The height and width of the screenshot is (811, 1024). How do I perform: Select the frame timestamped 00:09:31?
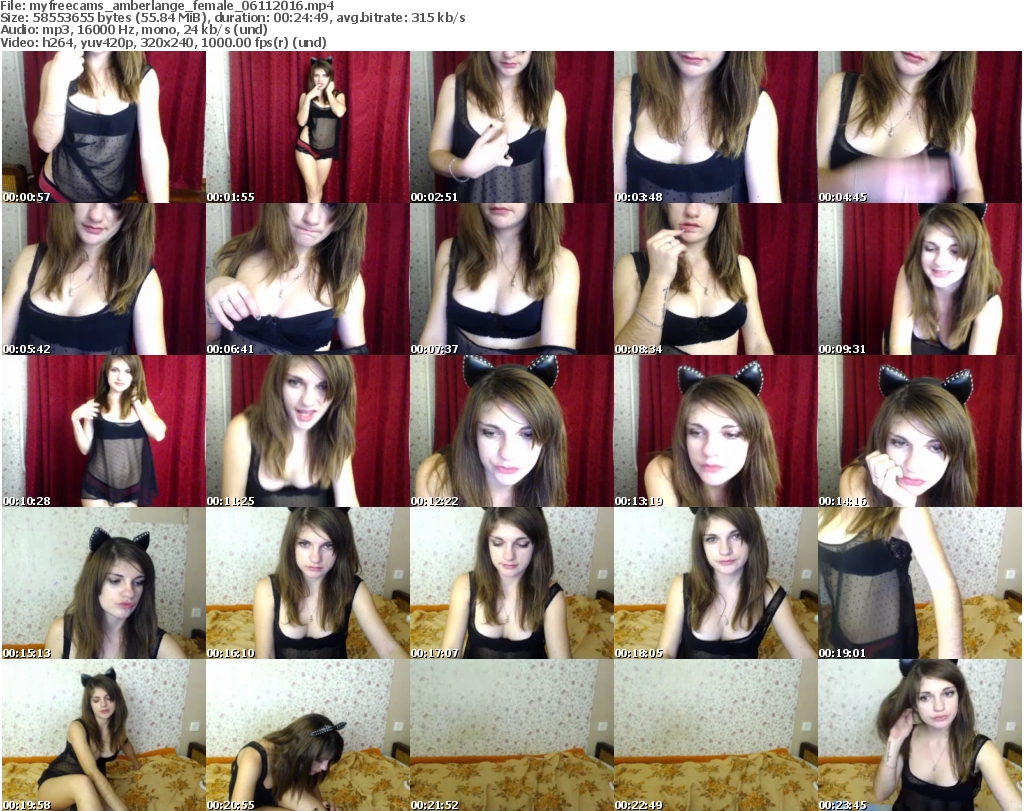pos(919,279)
